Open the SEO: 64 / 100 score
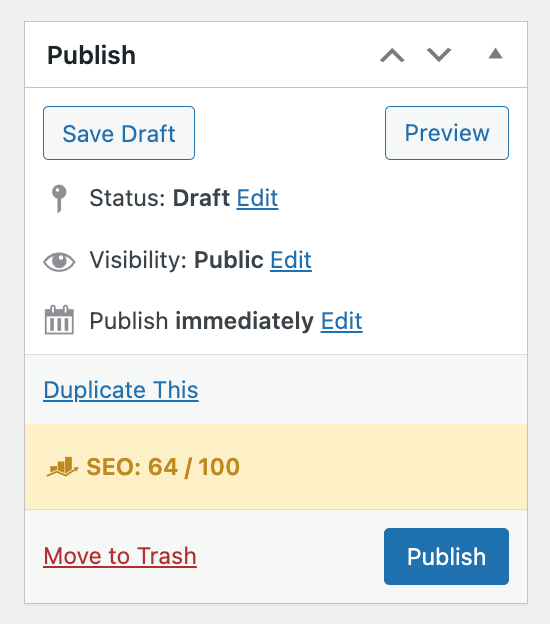 [163, 467]
